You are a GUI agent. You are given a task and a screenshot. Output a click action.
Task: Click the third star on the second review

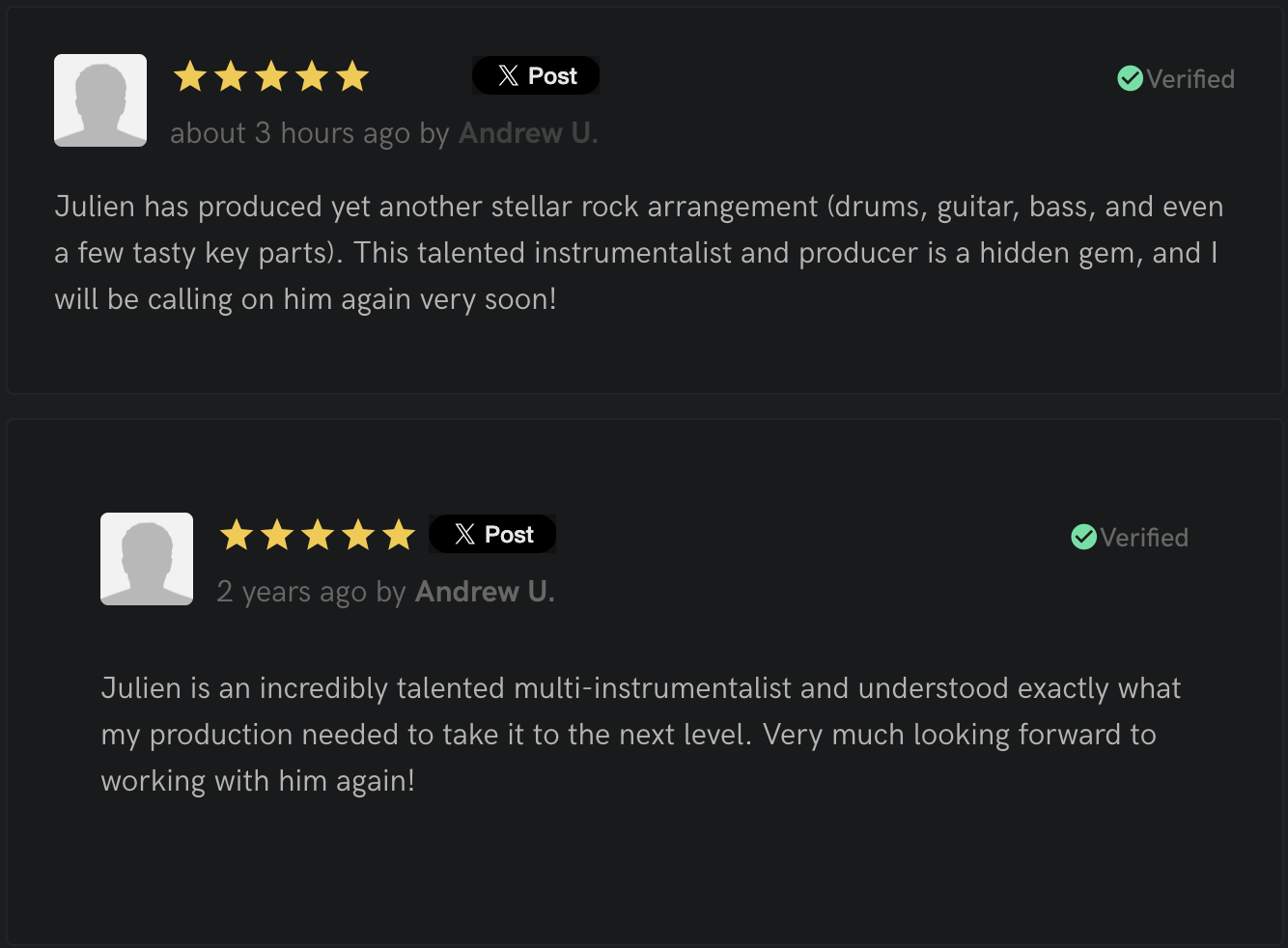(x=318, y=534)
